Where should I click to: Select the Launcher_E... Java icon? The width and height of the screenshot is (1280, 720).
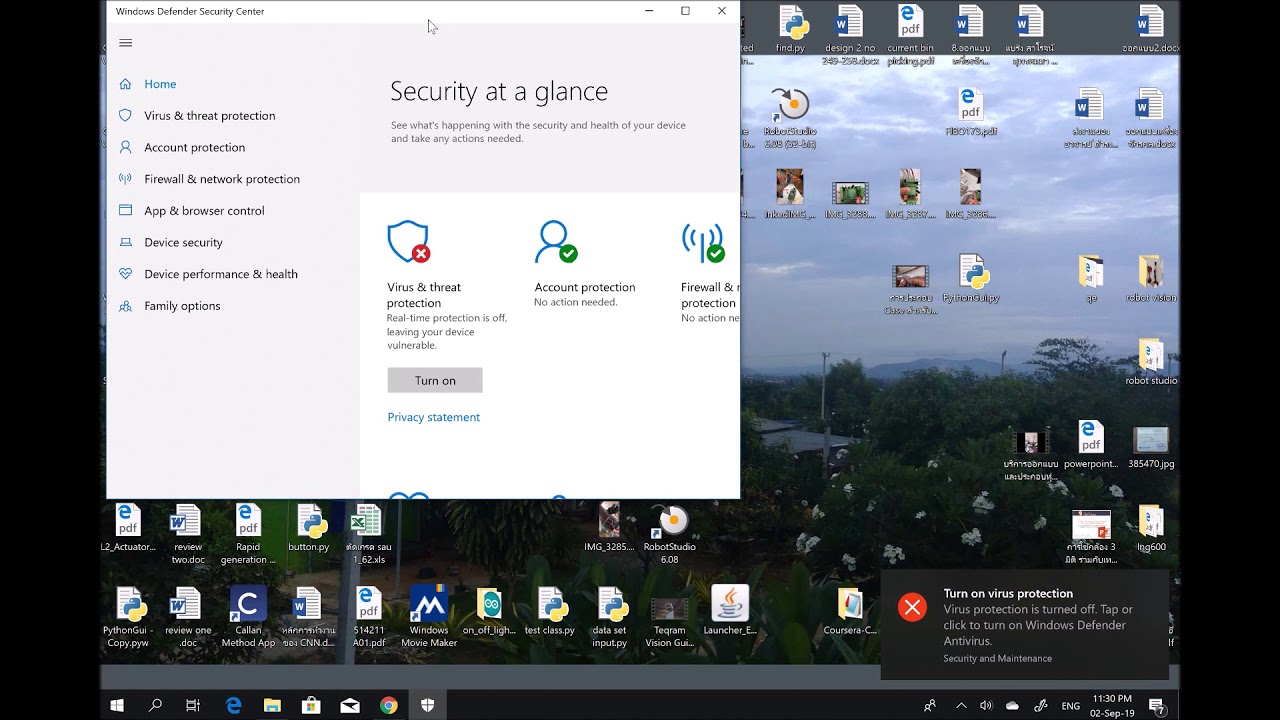click(x=730, y=612)
